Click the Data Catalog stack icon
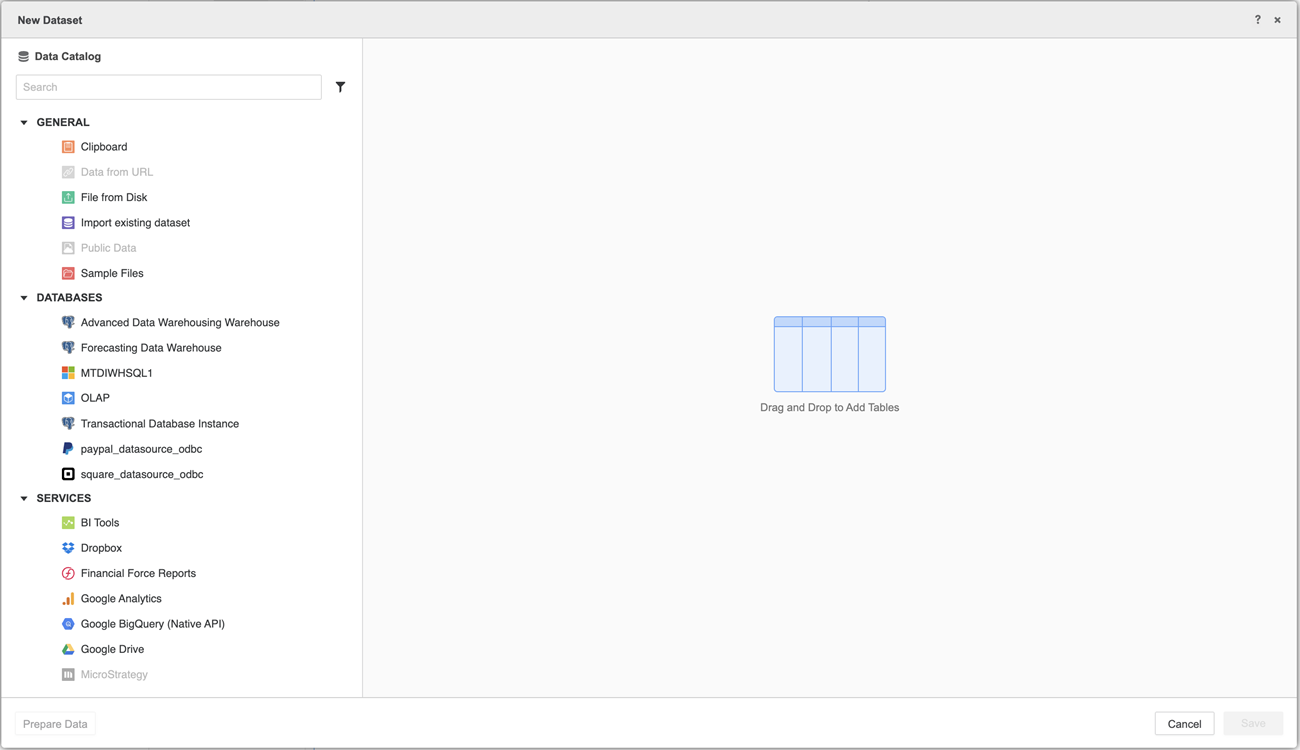The image size is (1300, 750). (x=23, y=57)
